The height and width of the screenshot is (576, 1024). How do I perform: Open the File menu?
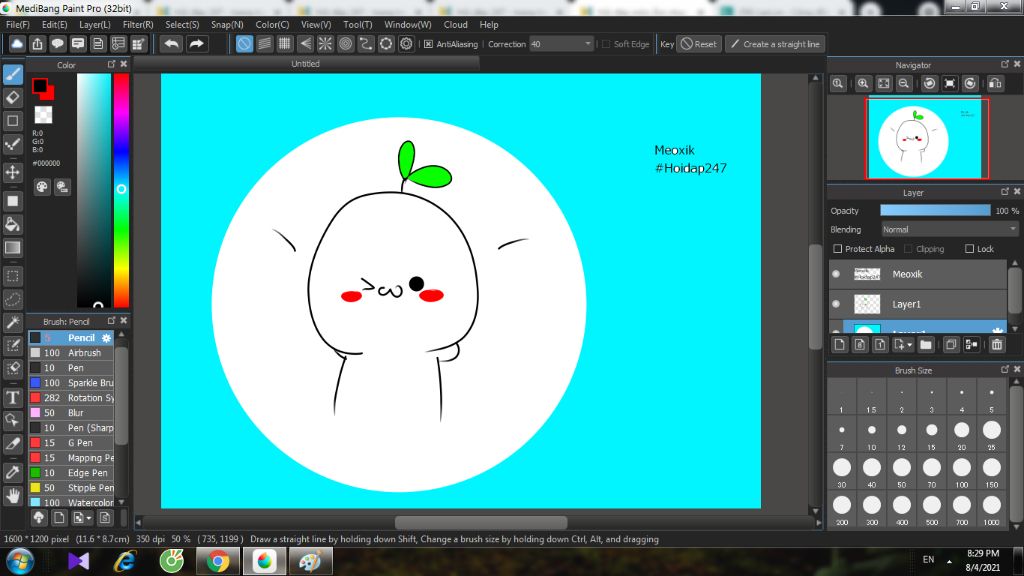18,24
